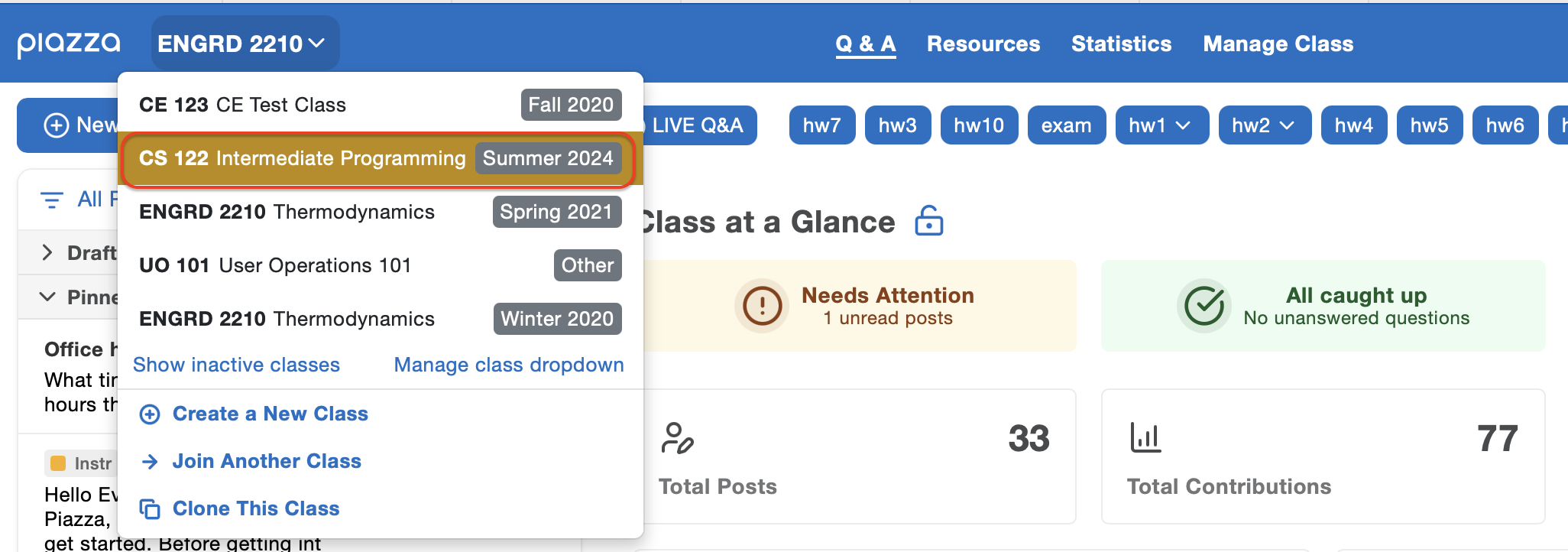Click the All caught up checkmark icon
Viewport: 1568px width, 552px height.
coord(1204,306)
